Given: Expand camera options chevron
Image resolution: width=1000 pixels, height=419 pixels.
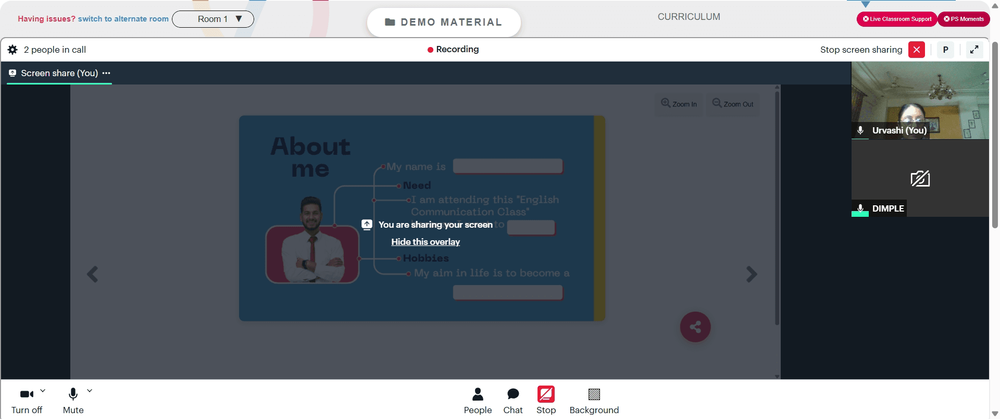Looking at the screenshot, I should (x=43, y=390).
